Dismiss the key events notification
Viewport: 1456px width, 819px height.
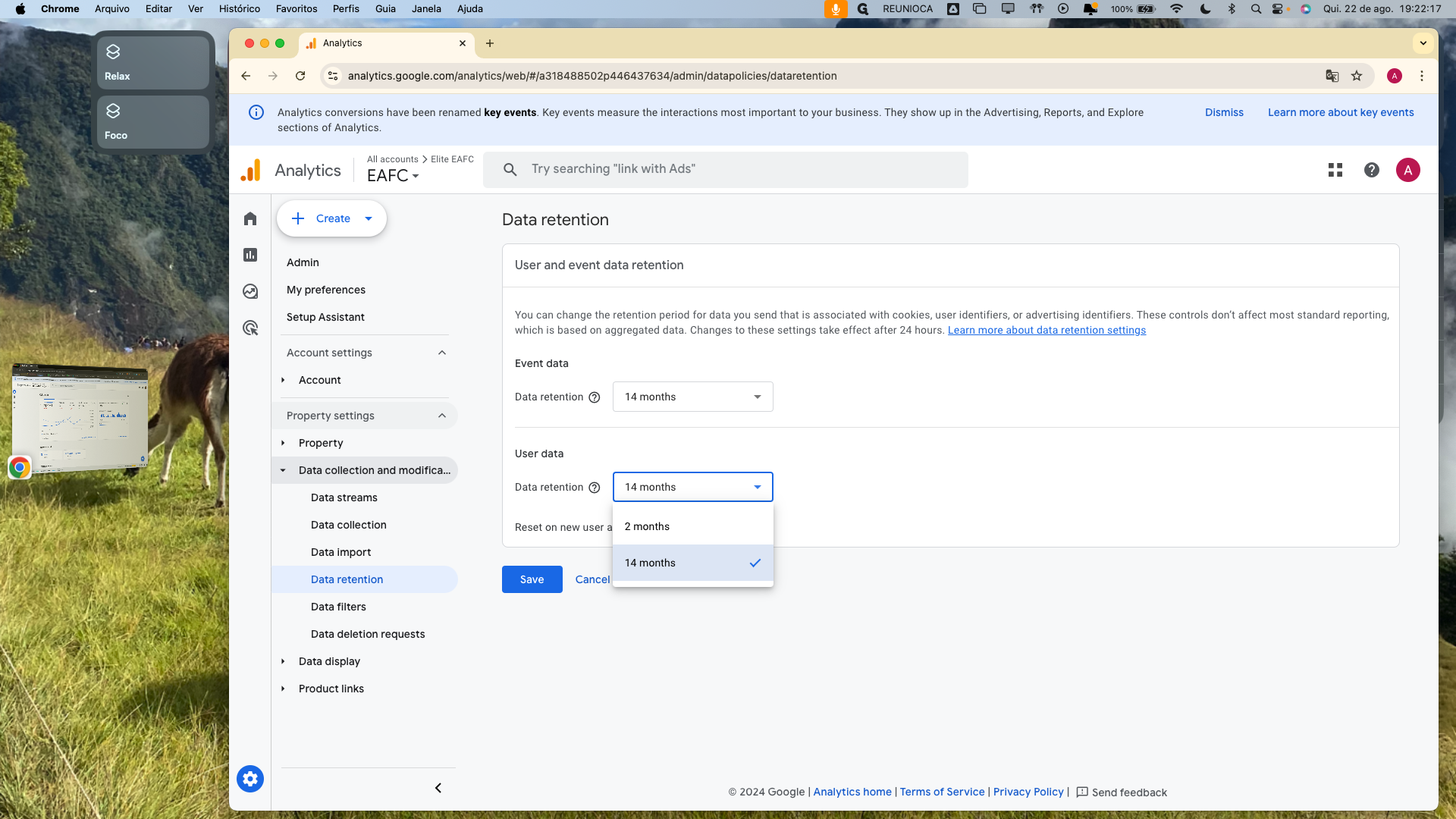coord(1224,112)
